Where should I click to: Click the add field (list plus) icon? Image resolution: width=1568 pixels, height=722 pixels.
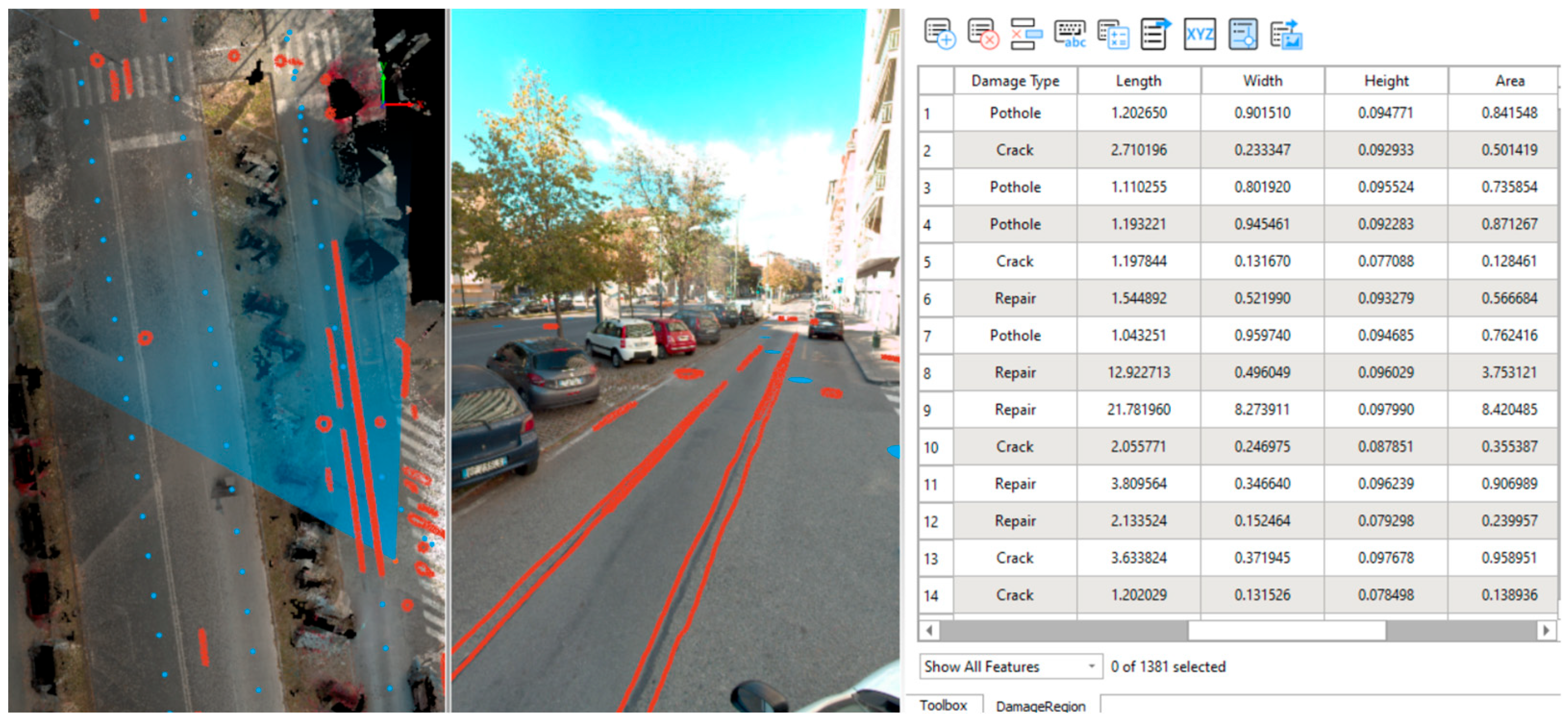tap(939, 34)
